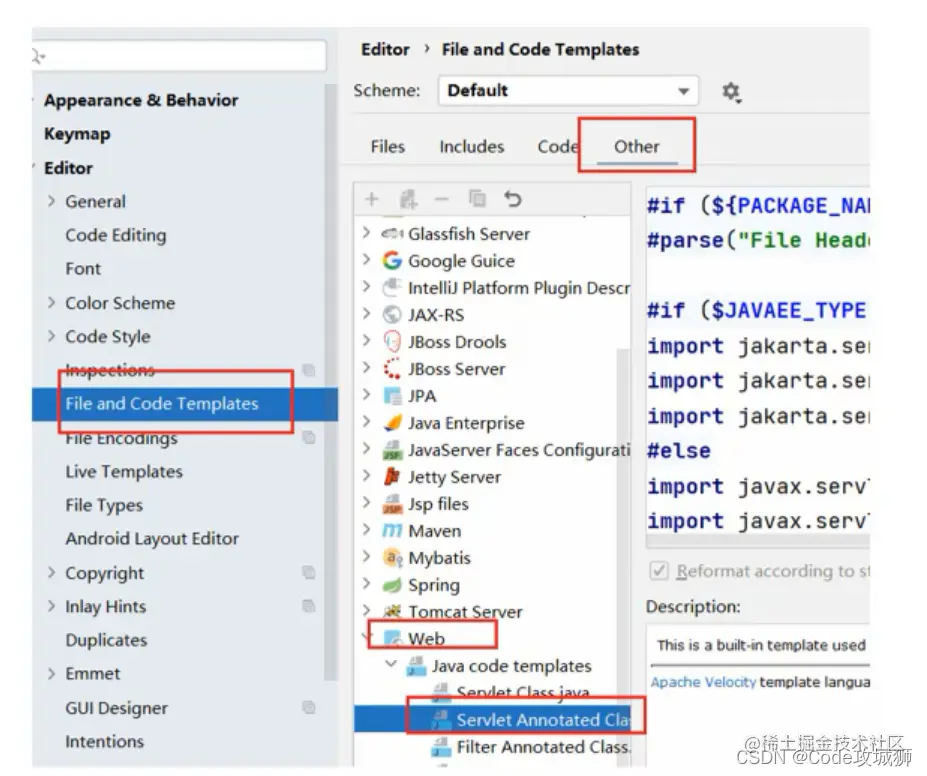927x776 pixels.
Task: Click the JPA icon
Action: tap(392, 395)
